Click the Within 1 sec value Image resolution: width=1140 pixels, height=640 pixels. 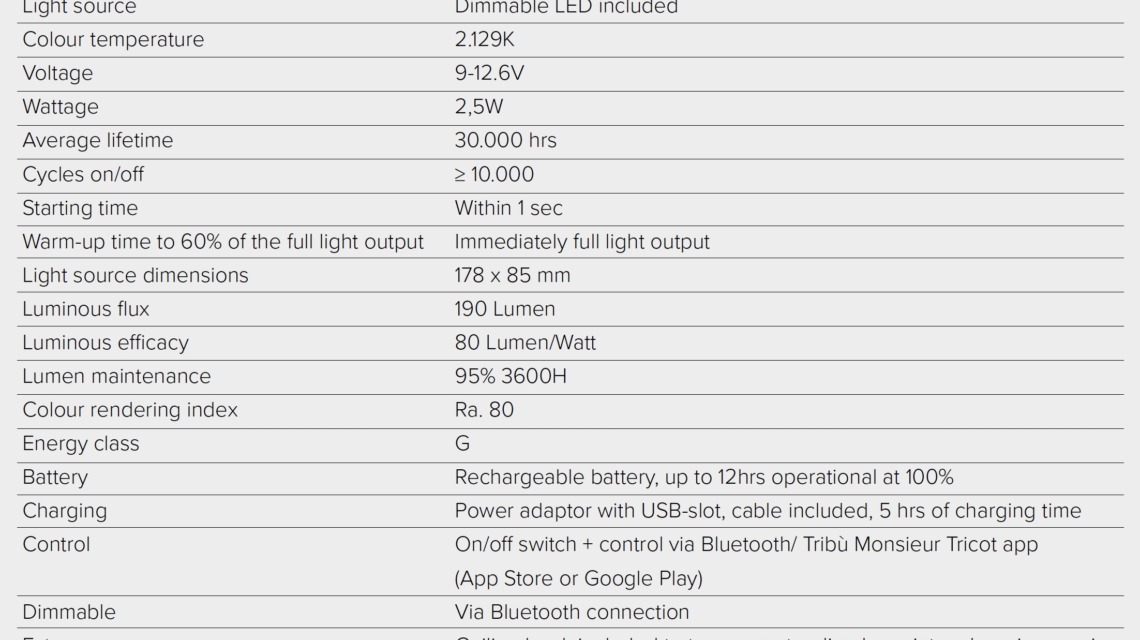(508, 209)
